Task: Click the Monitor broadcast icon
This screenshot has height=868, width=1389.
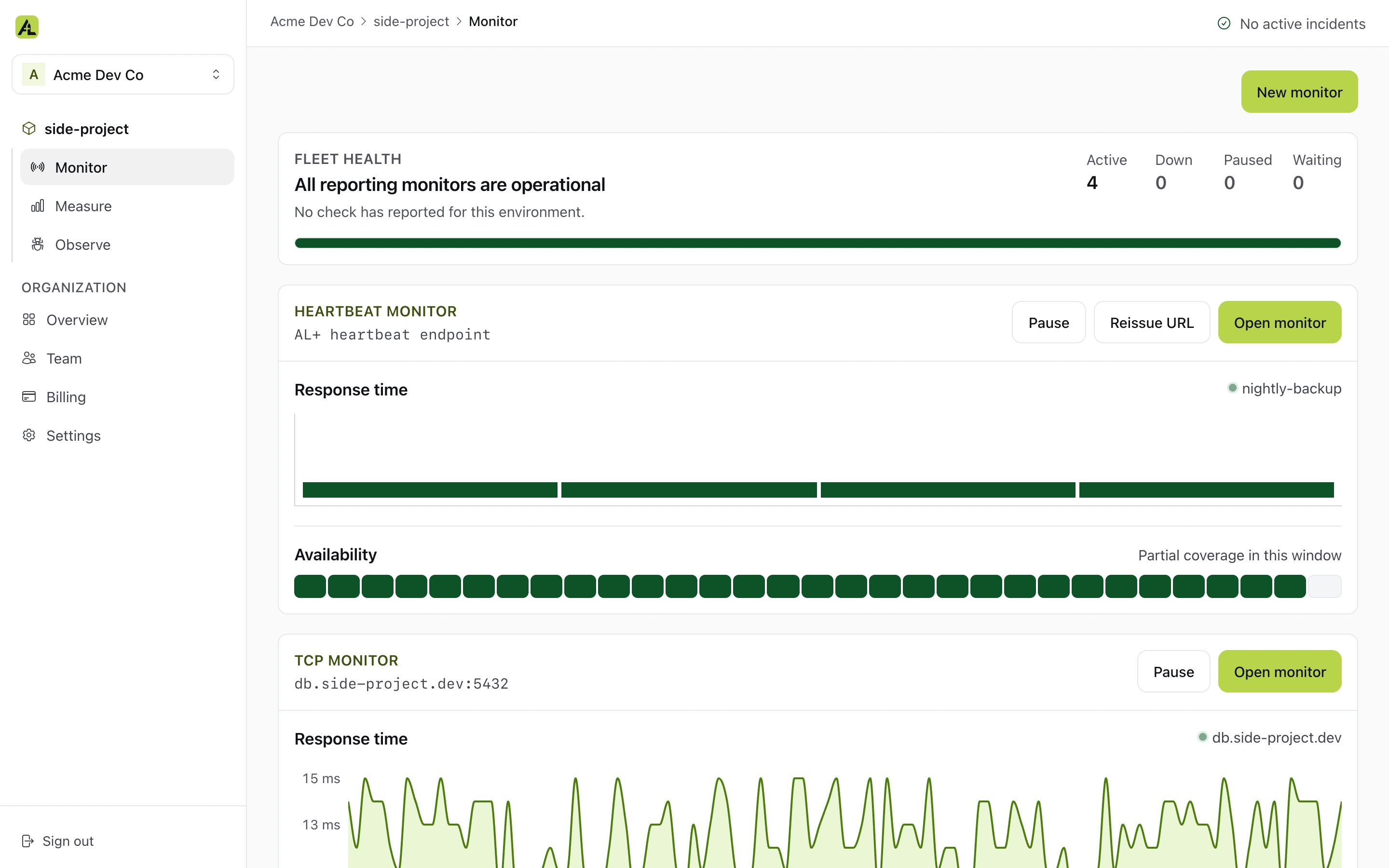Action: (x=38, y=167)
